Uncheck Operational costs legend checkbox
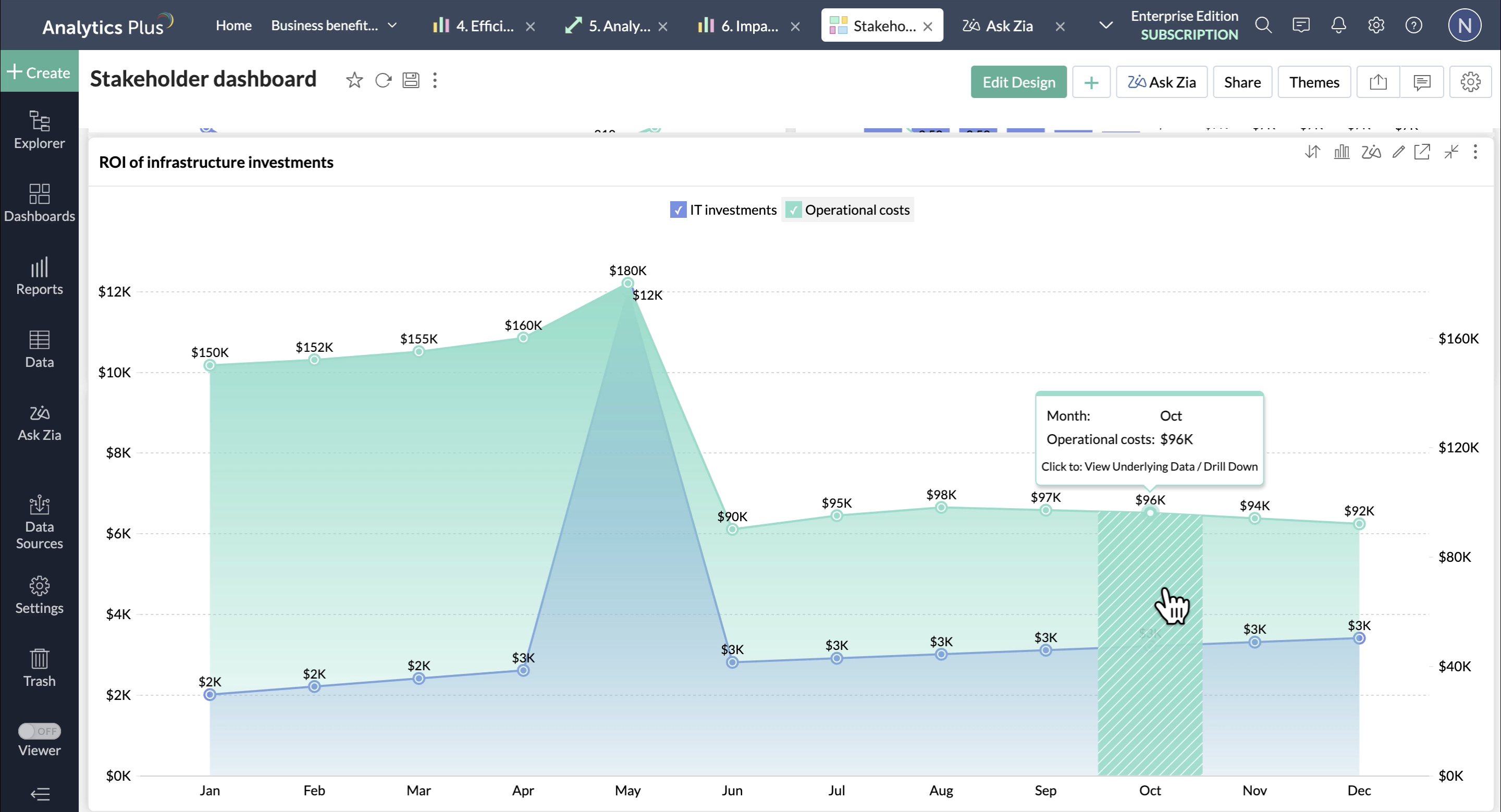 (793, 210)
